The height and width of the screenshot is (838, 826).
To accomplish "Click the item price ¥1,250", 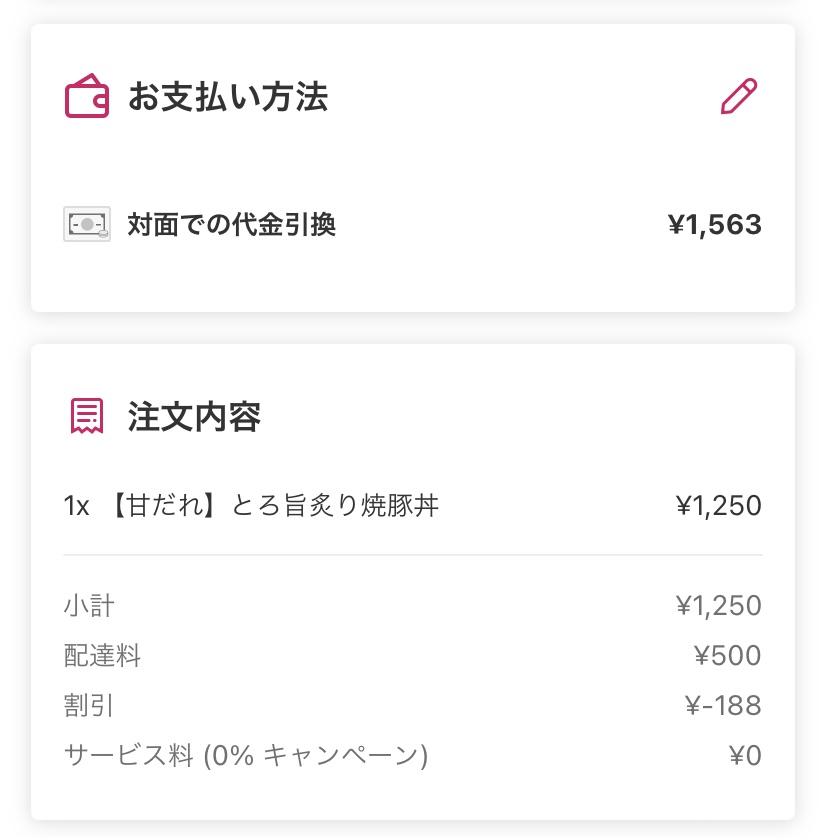I will [x=719, y=506].
